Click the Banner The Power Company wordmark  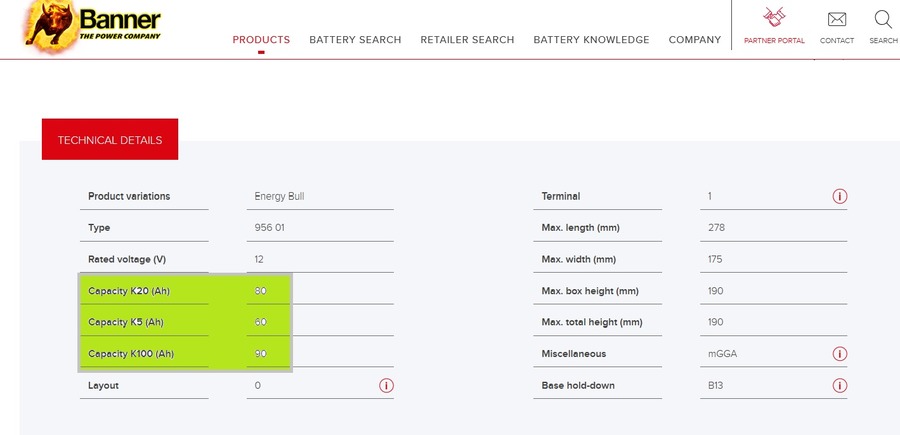click(x=120, y=25)
